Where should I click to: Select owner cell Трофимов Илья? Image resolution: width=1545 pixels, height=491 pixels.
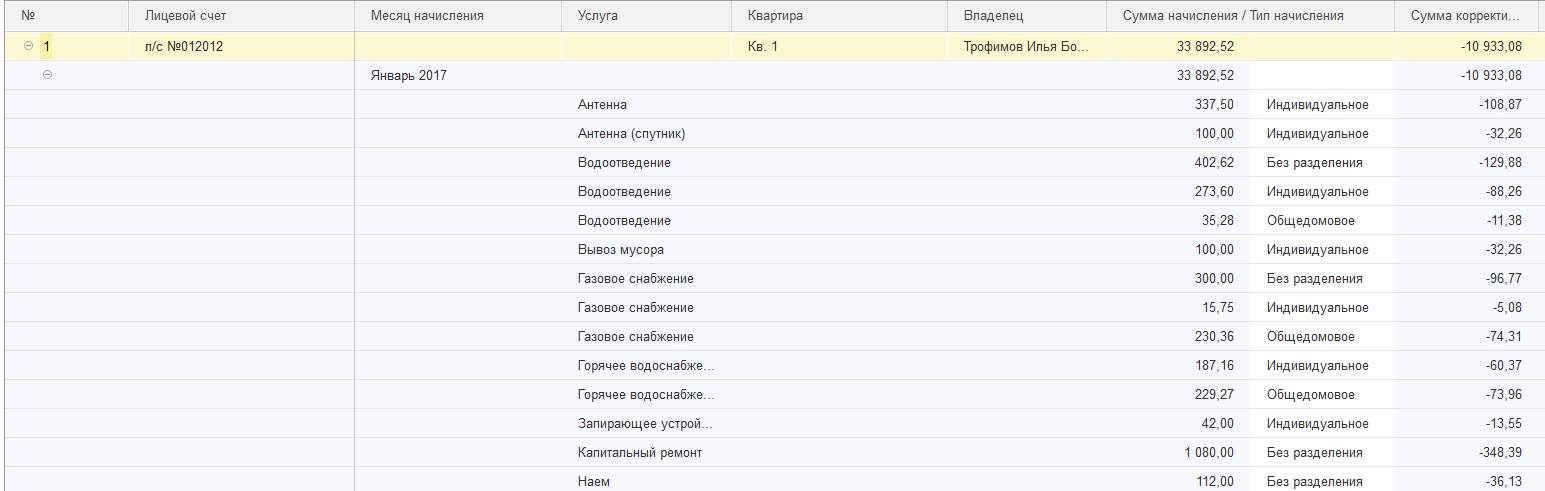click(x=1027, y=46)
